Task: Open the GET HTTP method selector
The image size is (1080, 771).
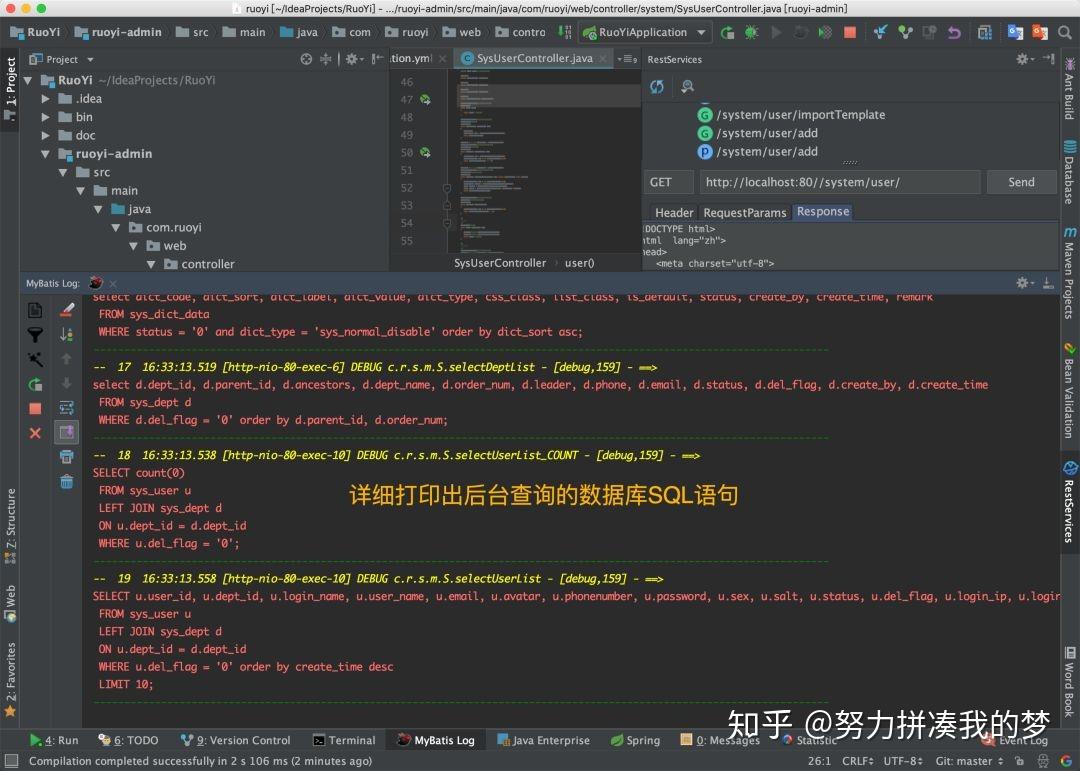Action: (x=669, y=182)
